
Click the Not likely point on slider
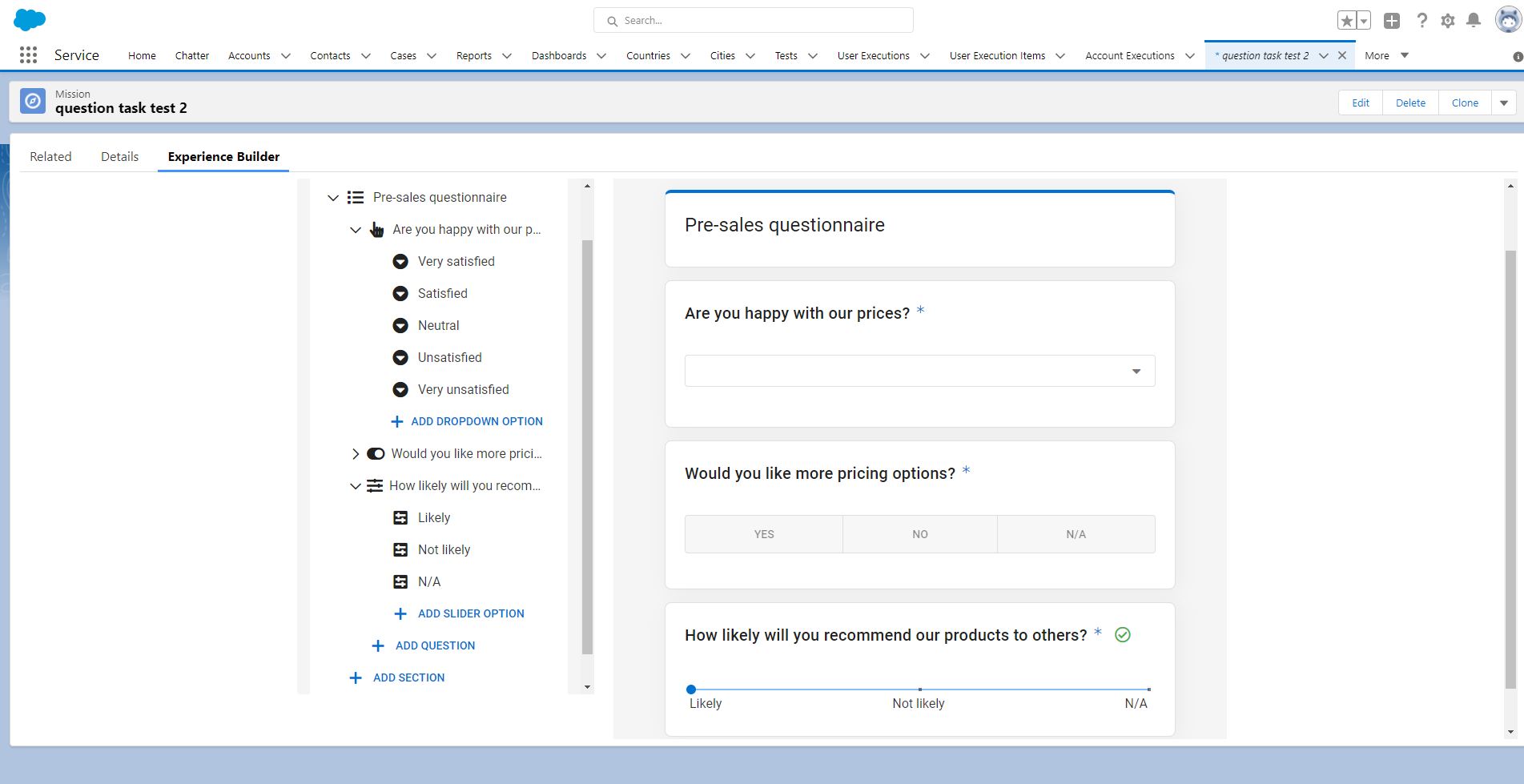pos(919,690)
